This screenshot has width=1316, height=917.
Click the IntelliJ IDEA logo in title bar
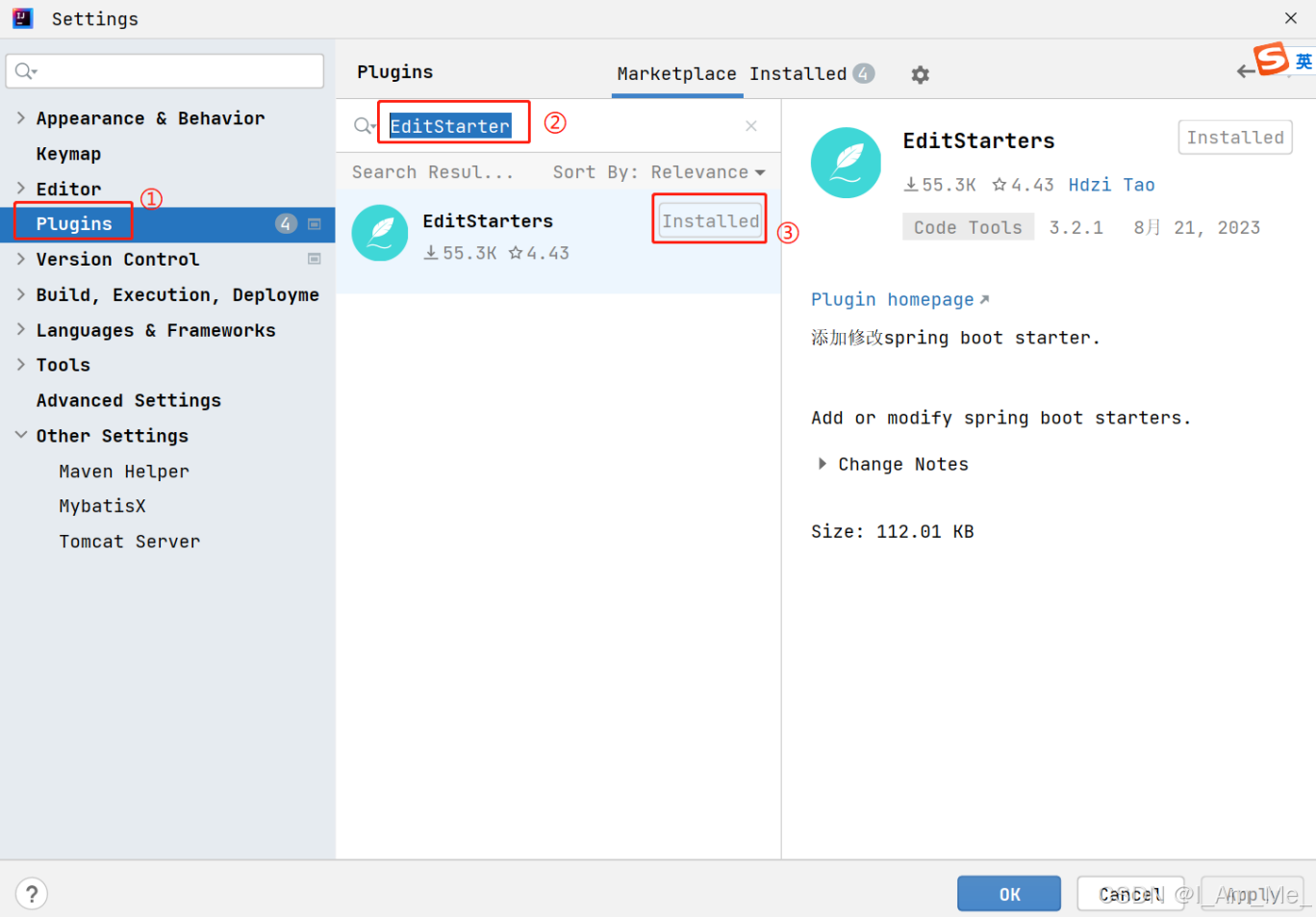click(22, 18)
